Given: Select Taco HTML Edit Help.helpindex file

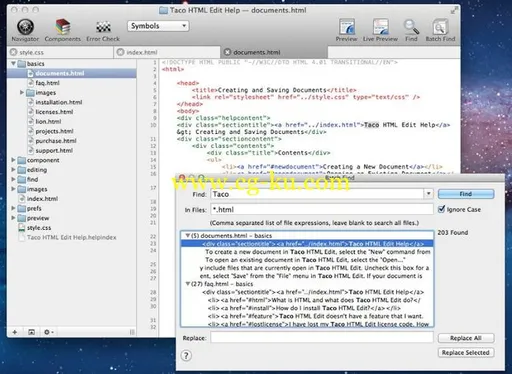Looking at the screenshot, I should pos(71,237).
